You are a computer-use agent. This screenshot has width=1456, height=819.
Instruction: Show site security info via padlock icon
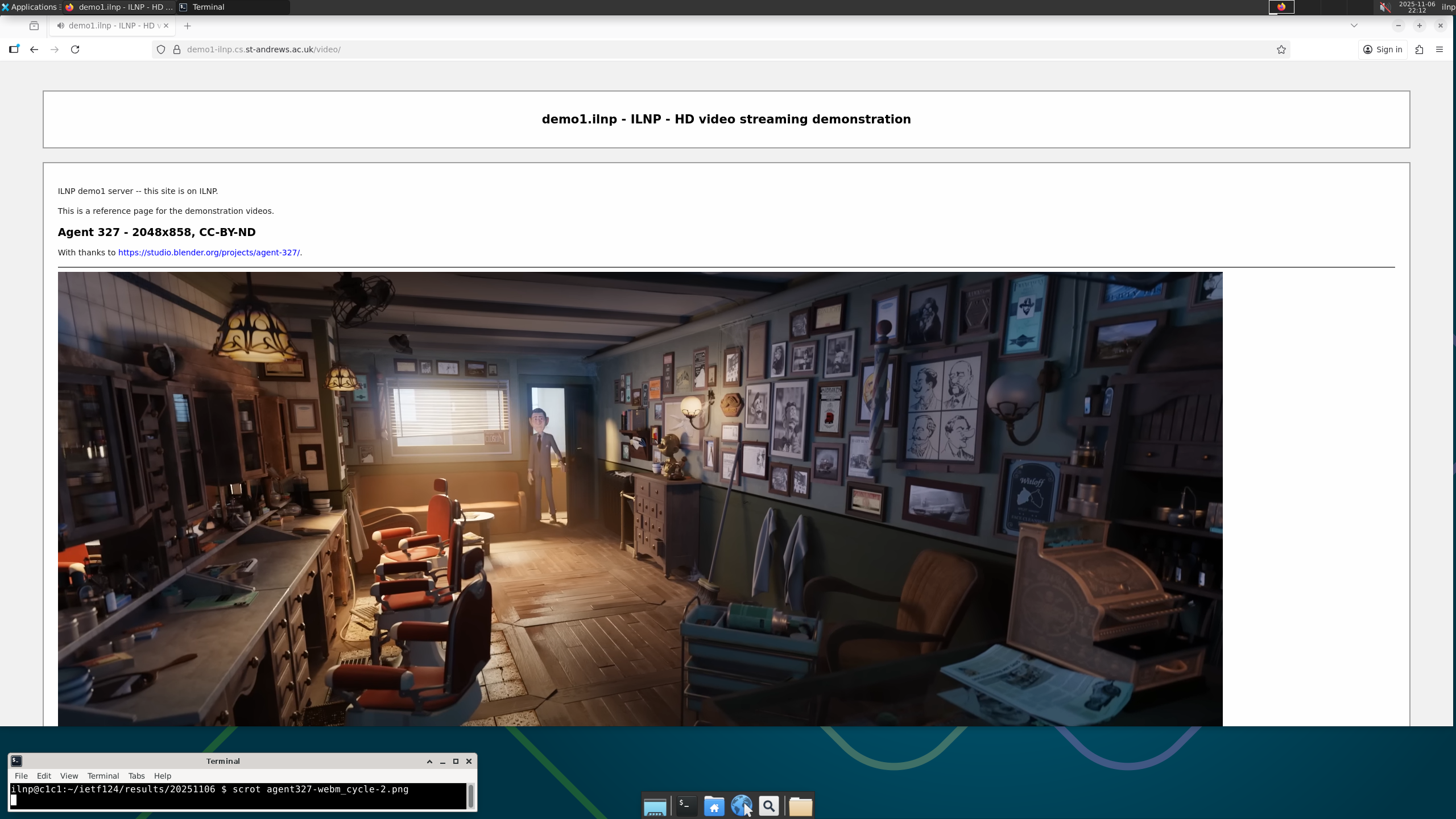177,49
